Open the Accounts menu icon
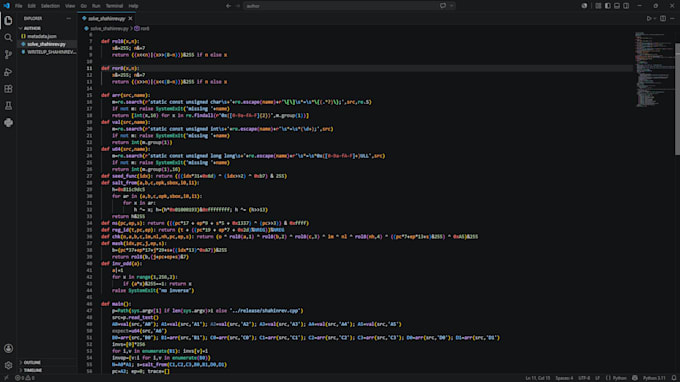680x382 pixels. point(8,348)
